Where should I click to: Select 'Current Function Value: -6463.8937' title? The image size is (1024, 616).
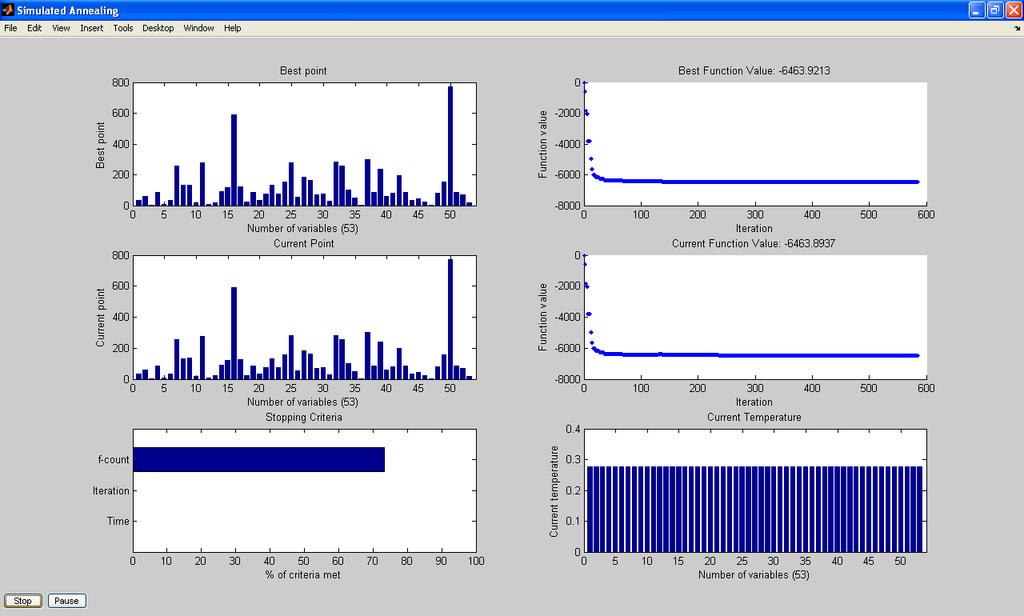[754, 244]
